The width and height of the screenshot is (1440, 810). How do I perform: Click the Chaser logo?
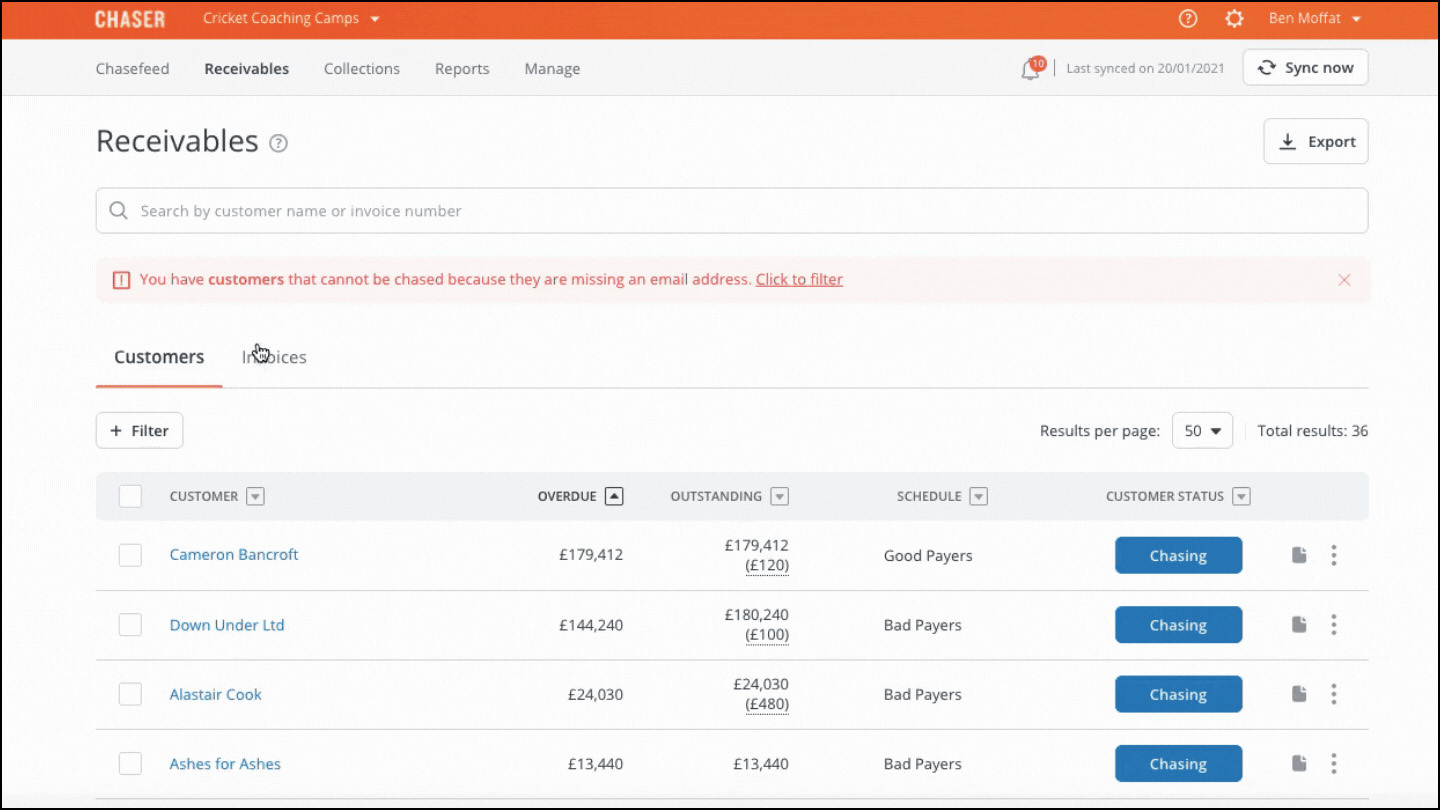tap(130, 19)
